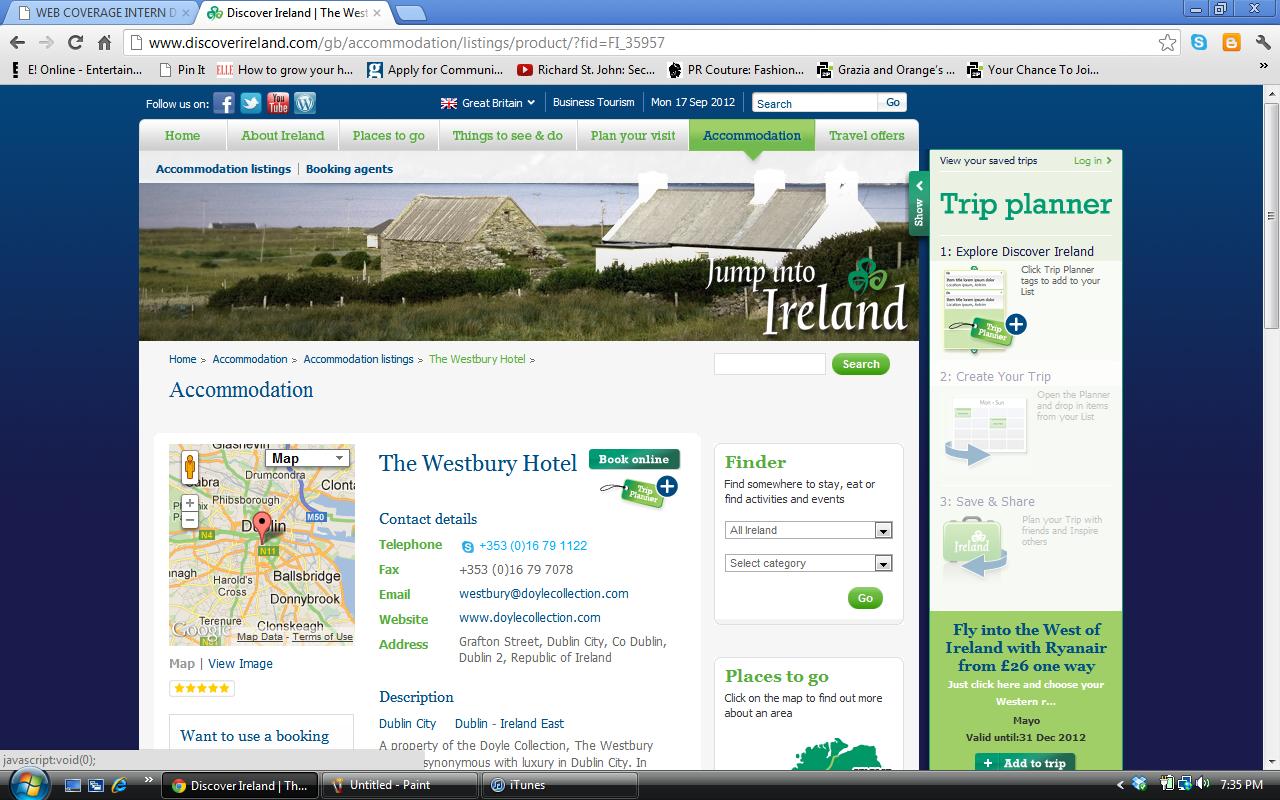Open the About Ireland tab
1280x800 pixels.
point(283,135)
